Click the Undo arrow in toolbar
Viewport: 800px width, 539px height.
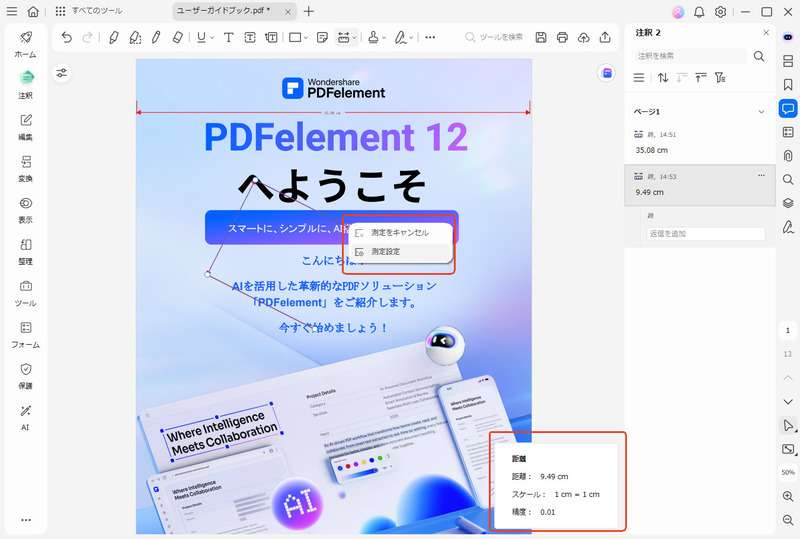(x=66, y=37)
